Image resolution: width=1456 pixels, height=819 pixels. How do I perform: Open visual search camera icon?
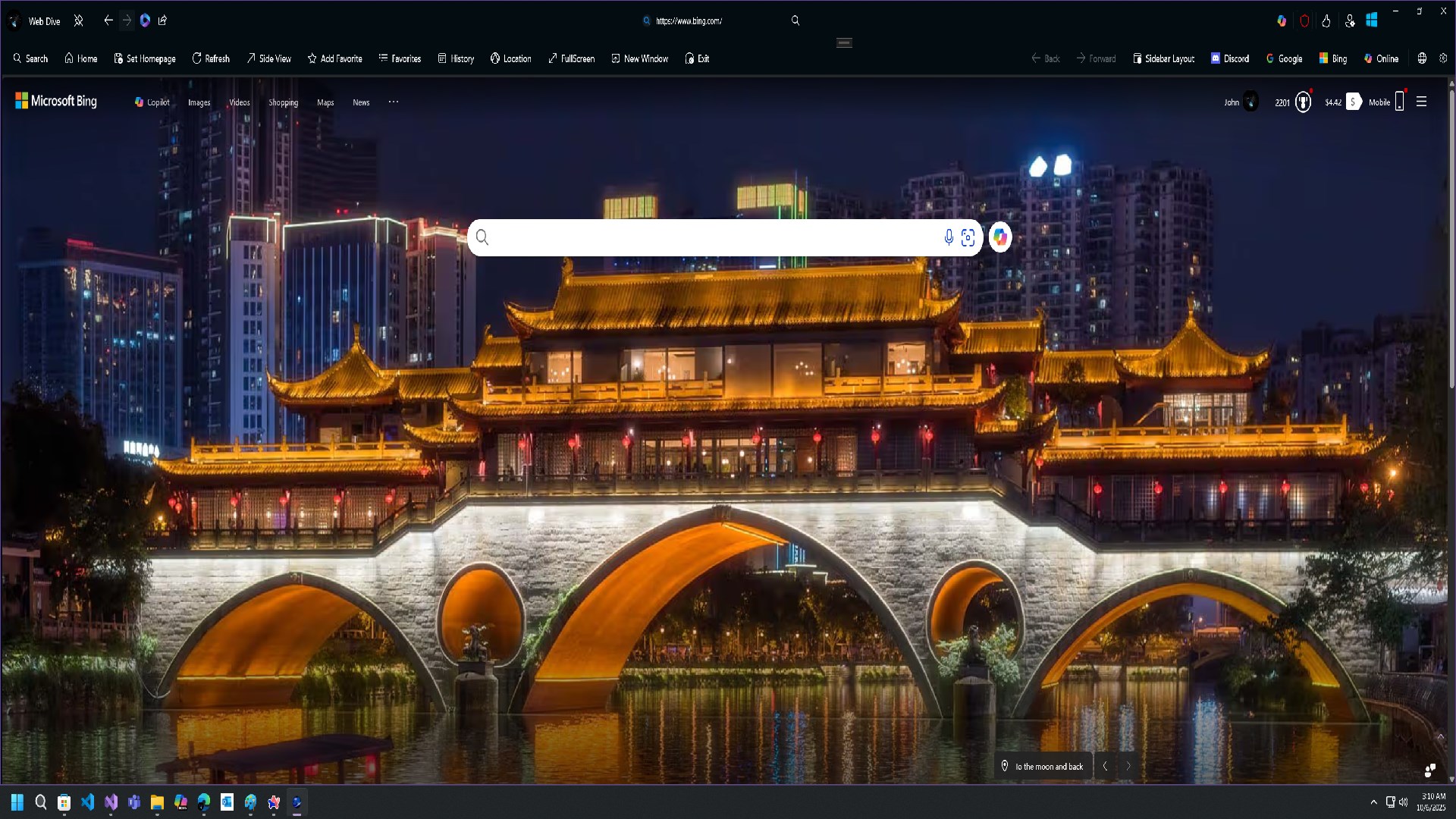pos(968,238)
